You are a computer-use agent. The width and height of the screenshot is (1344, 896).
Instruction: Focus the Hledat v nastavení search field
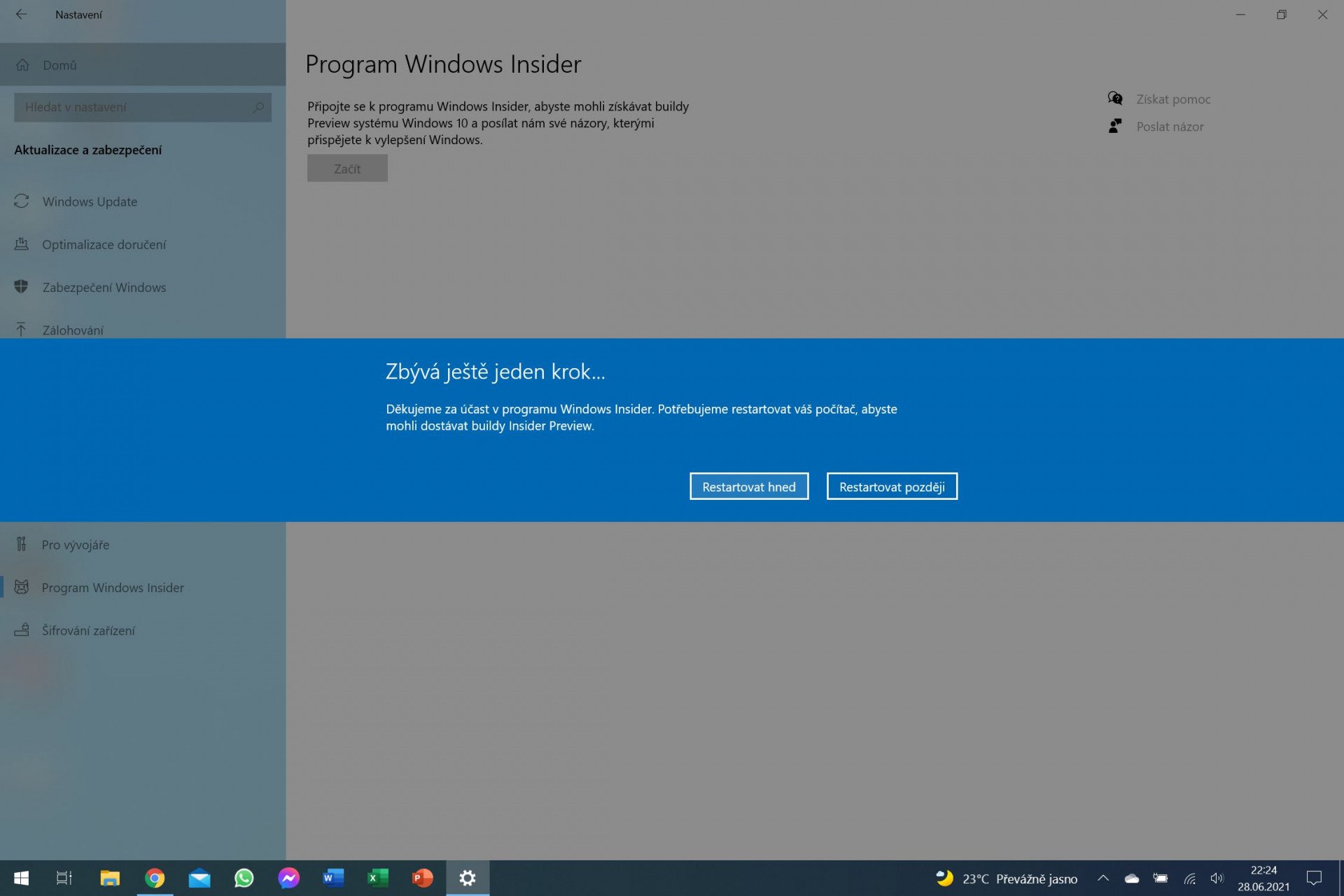coord(143,107)
